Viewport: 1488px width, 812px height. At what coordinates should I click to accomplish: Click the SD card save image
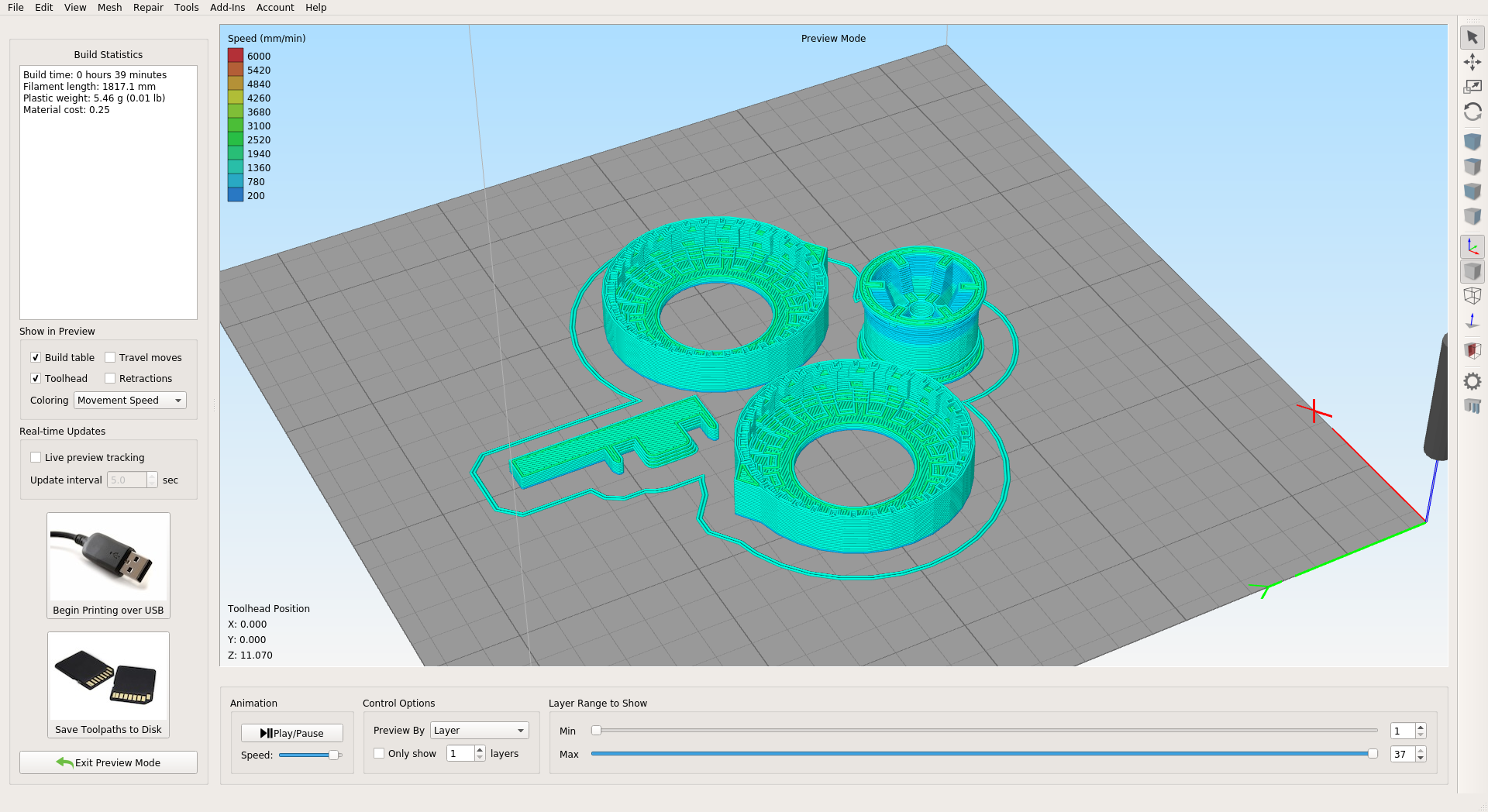108,677
